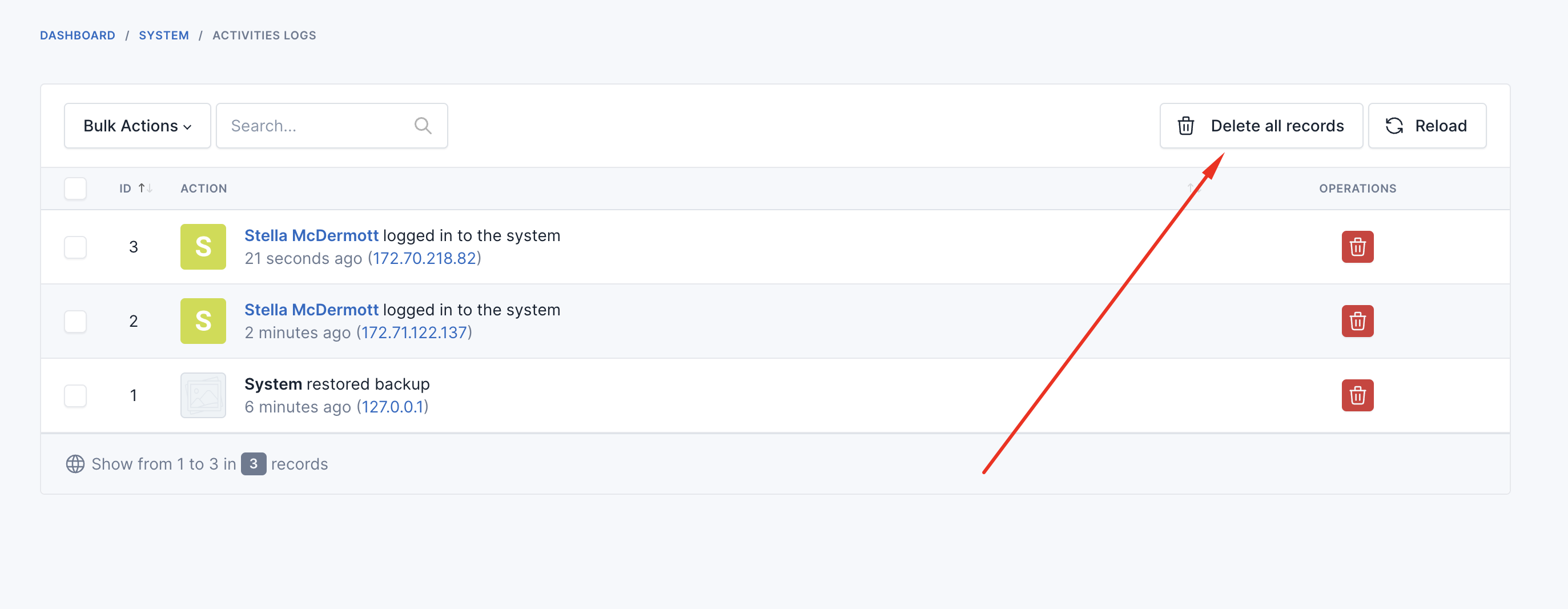Check the box for record 1
The width and height of the screenshot is (1568, 609).
(75, 395)
